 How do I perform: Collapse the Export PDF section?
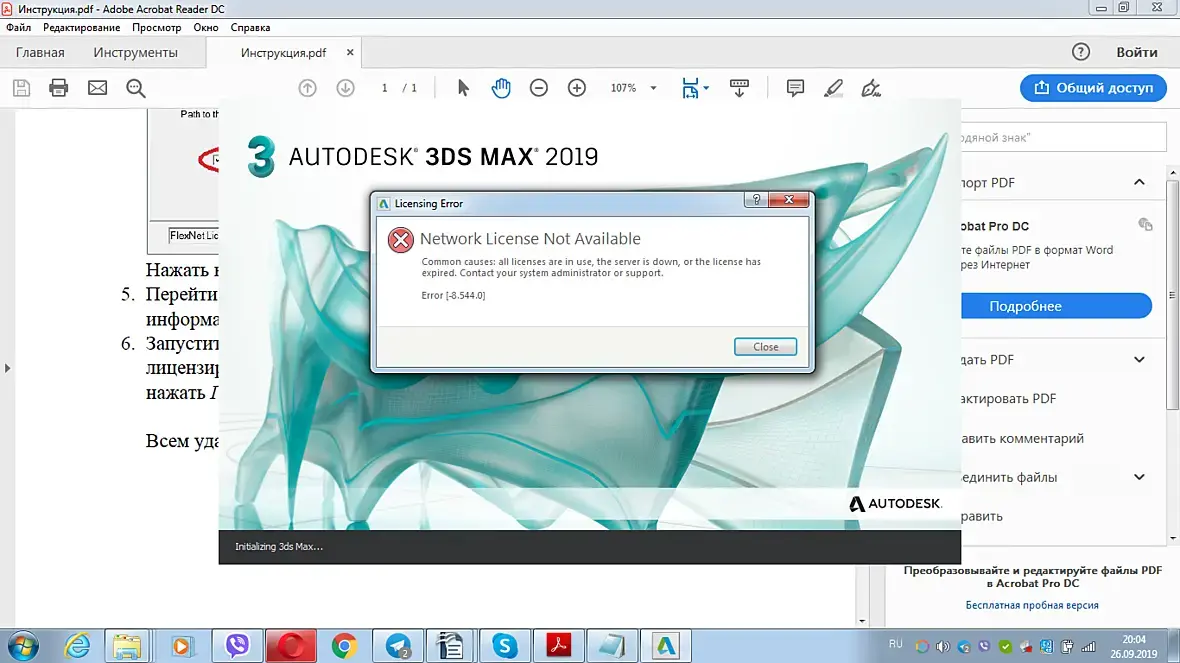pyautogui.click(x=1139, y=182)
